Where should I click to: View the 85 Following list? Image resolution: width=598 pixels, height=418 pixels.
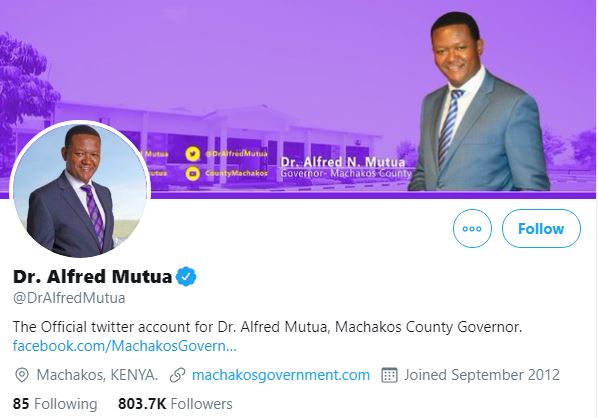pos(55,404)
